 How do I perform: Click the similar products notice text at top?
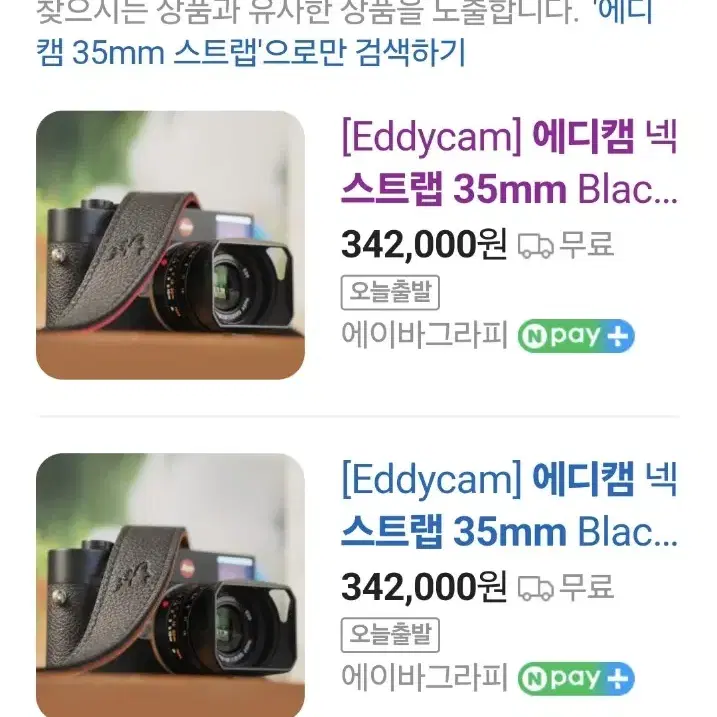(x=307, y=11)
